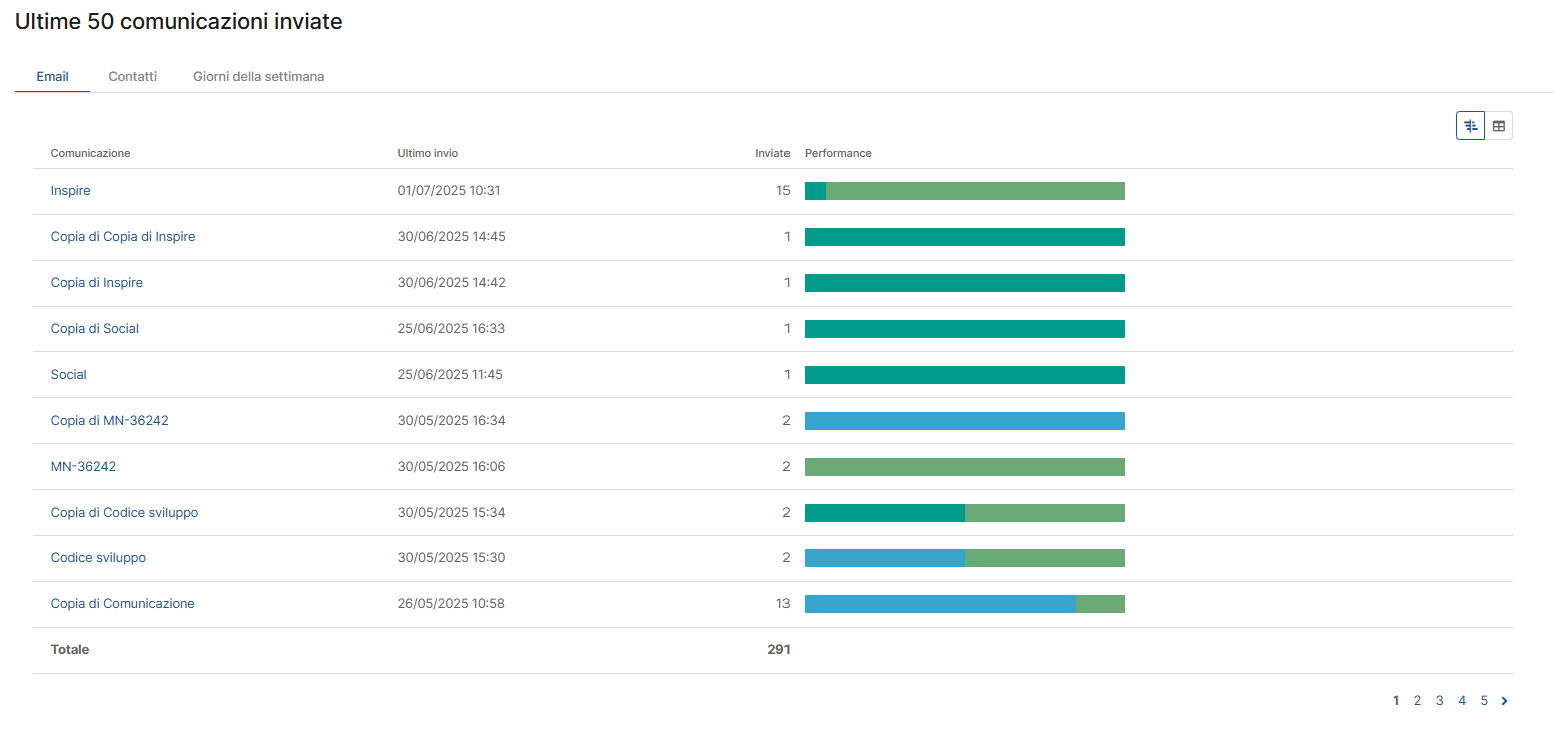
Task: Go to page 3
Action: pos(1439,701)
